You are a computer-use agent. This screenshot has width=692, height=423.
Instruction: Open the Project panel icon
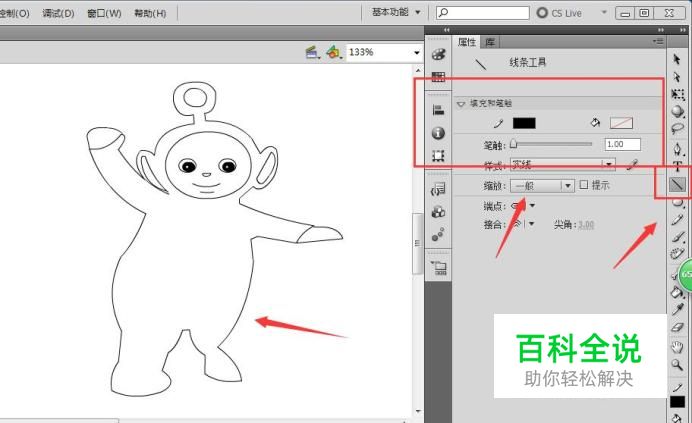tap(440, 268)
